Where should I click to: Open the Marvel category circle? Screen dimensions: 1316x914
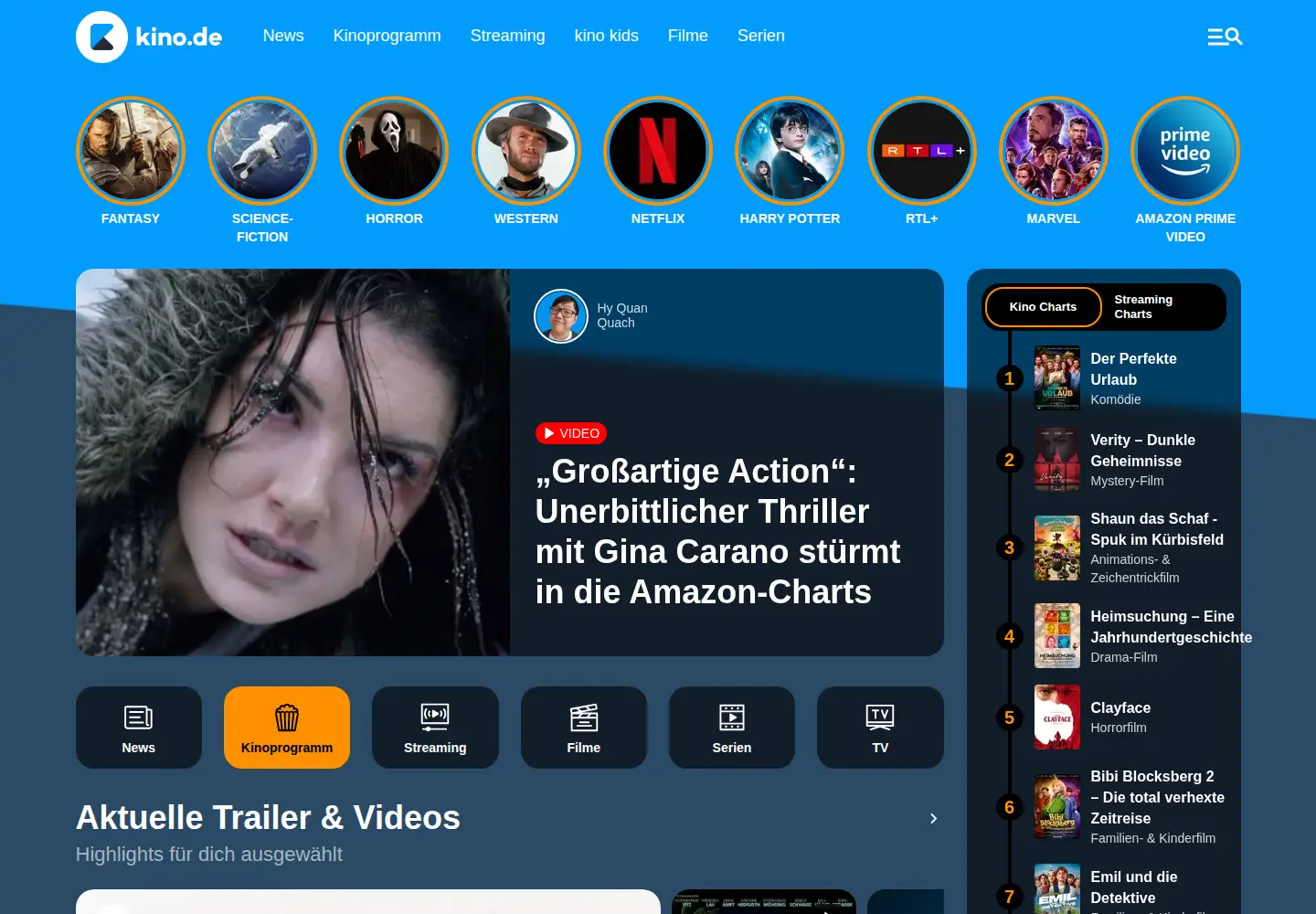pyautogui.click(x=1054, y=151)
